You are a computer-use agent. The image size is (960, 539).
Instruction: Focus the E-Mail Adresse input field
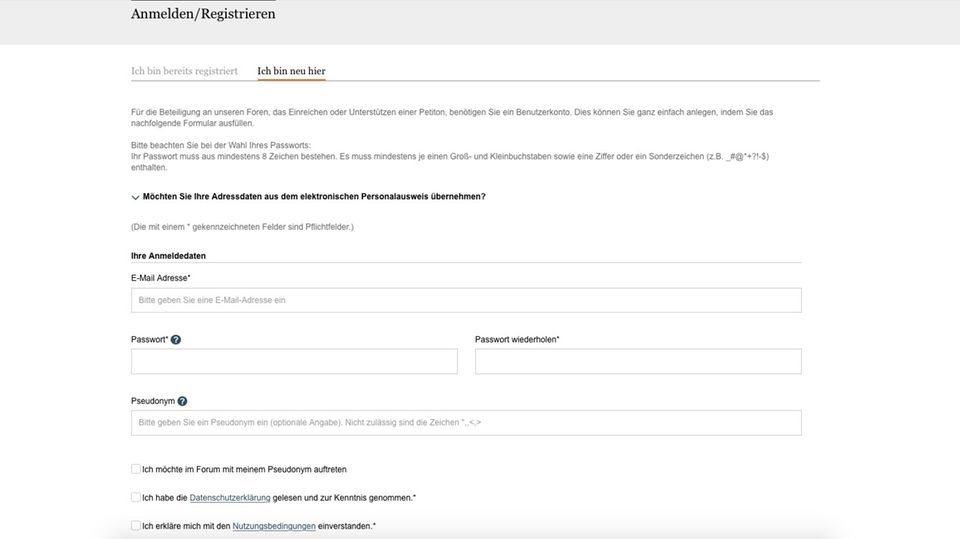(466, 300)
